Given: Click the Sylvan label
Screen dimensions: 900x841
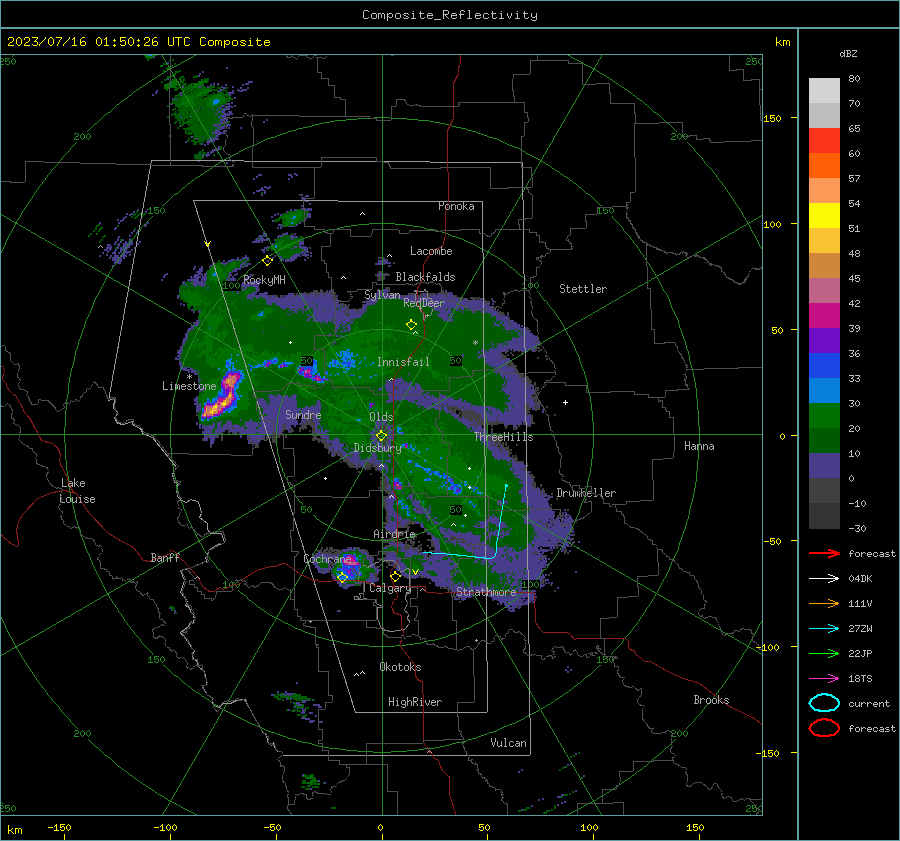Looking at the screenshot, I should 382,294.
